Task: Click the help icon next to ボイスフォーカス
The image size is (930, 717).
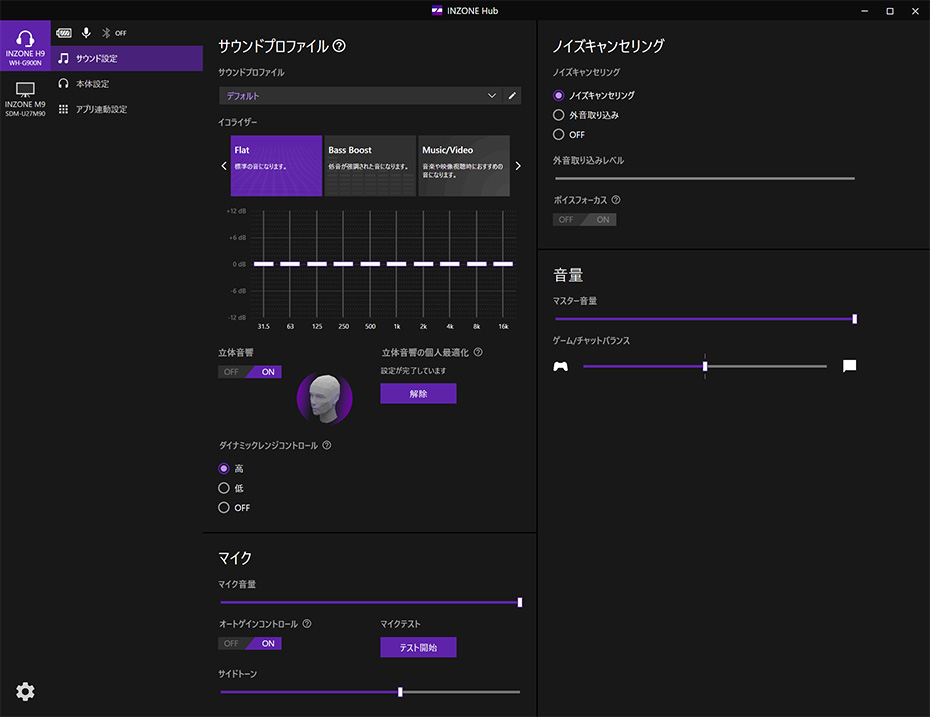Action: pos(616,200)
